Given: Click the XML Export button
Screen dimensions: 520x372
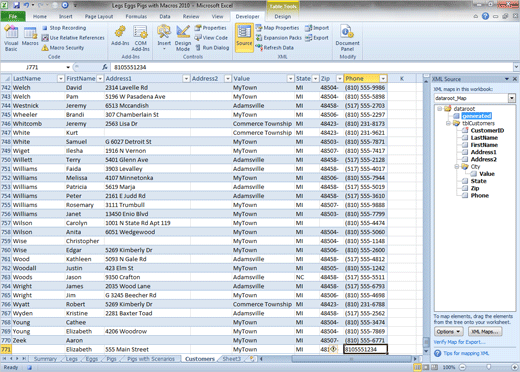Looking at the screenshot, I should (x=317, y=38).
